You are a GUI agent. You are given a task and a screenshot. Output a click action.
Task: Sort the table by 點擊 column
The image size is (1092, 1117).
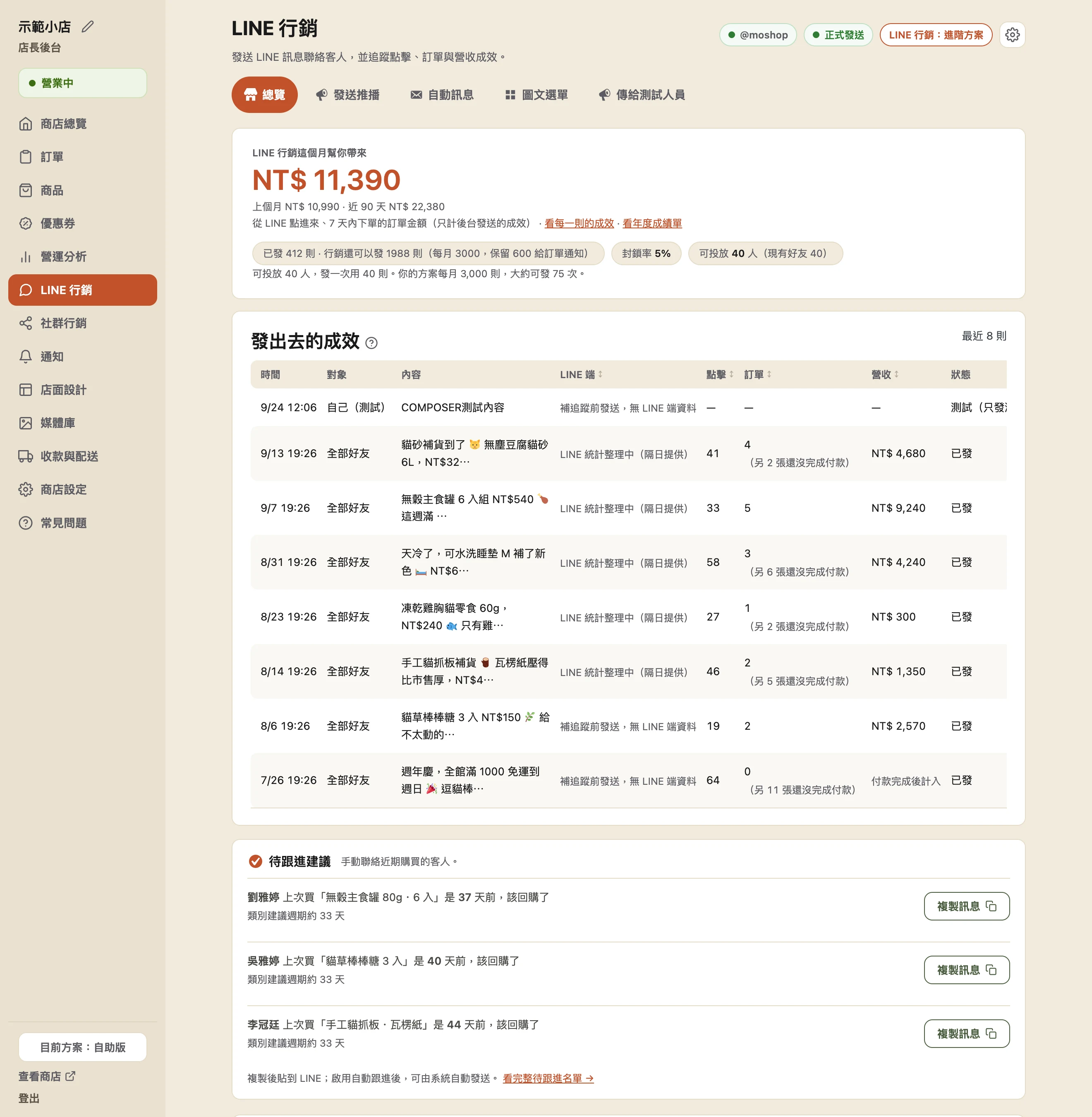coord(720,375)
